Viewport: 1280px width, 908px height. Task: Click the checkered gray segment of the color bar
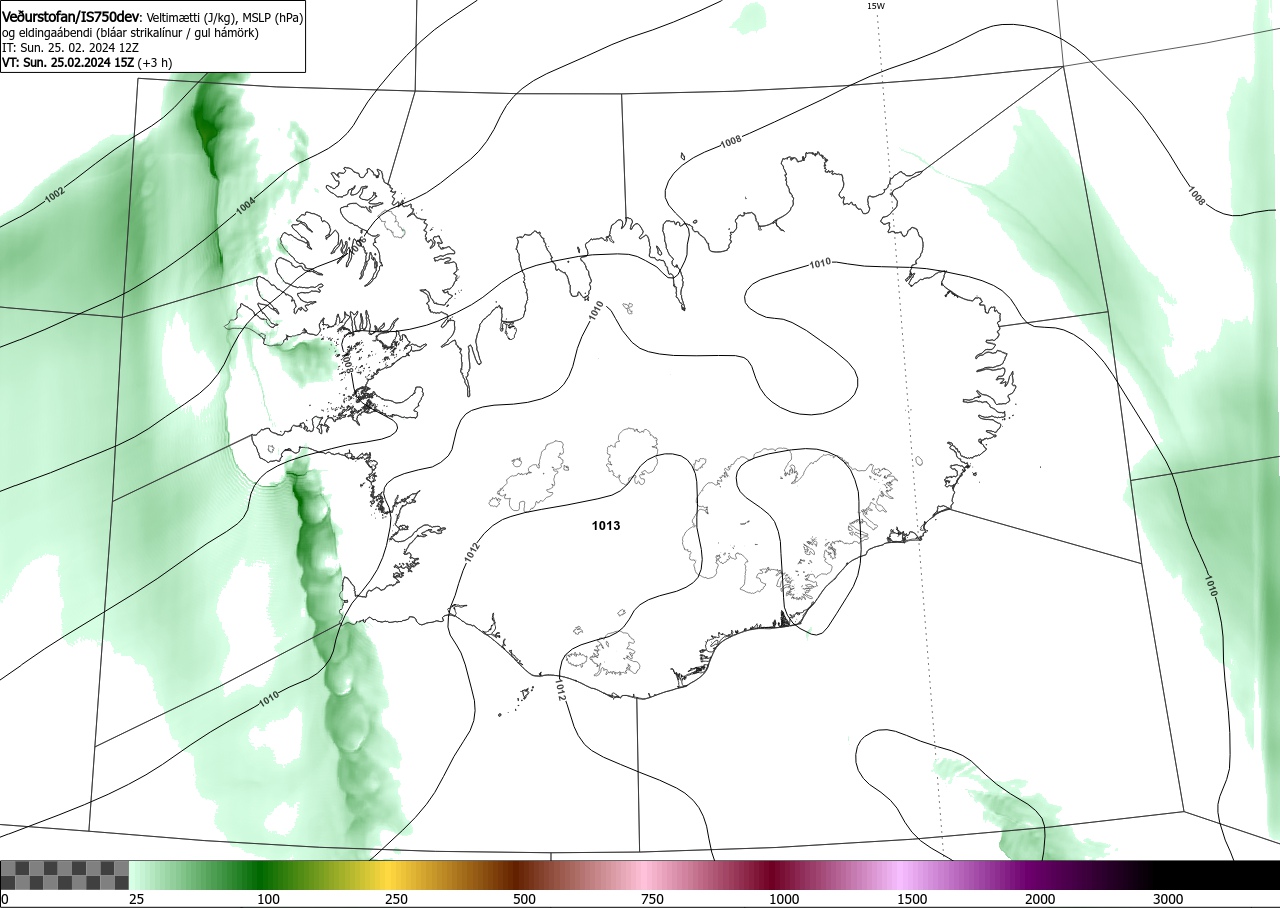[x=64, y=875]
